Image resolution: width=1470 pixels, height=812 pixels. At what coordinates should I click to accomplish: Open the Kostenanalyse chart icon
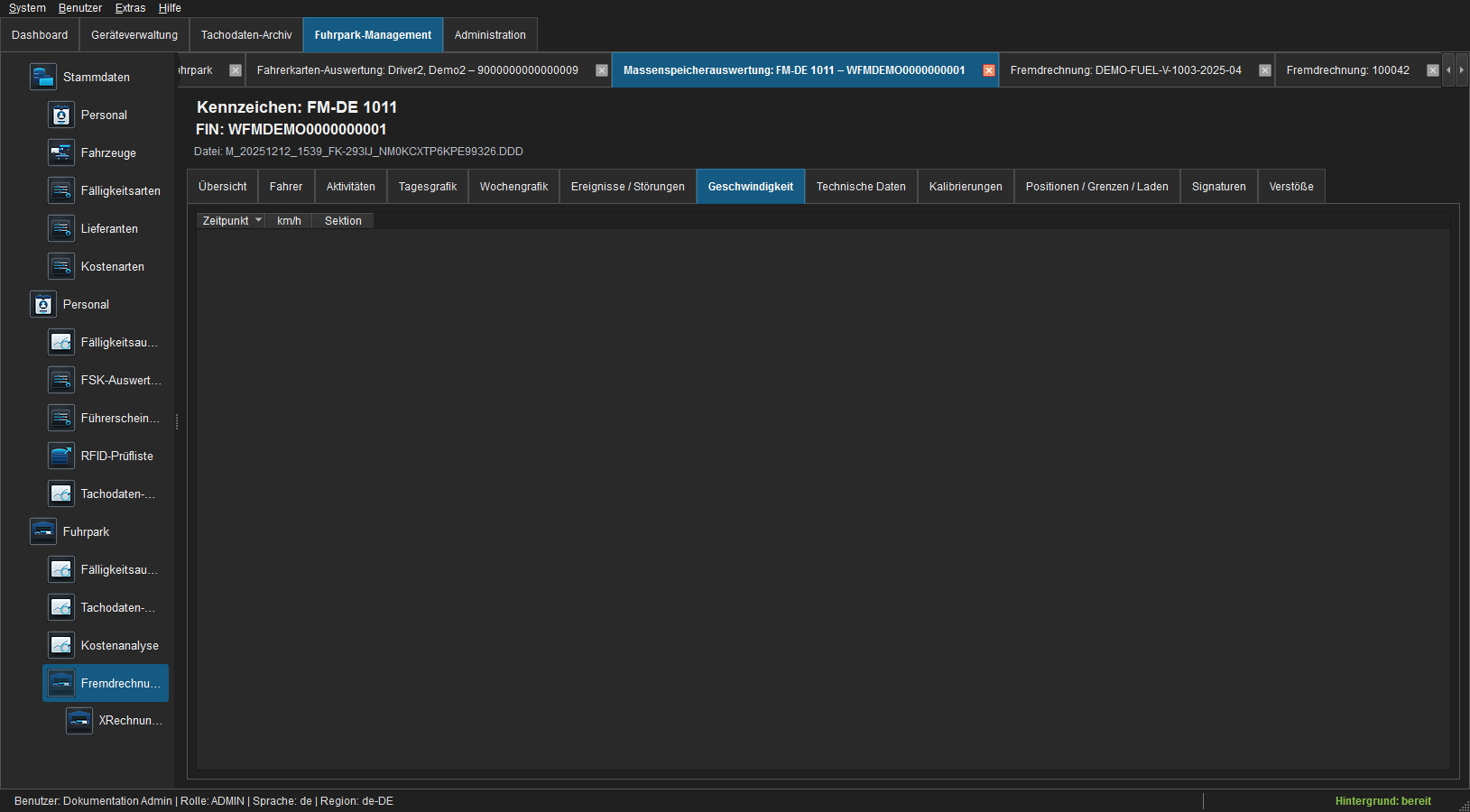click(60, 645)
